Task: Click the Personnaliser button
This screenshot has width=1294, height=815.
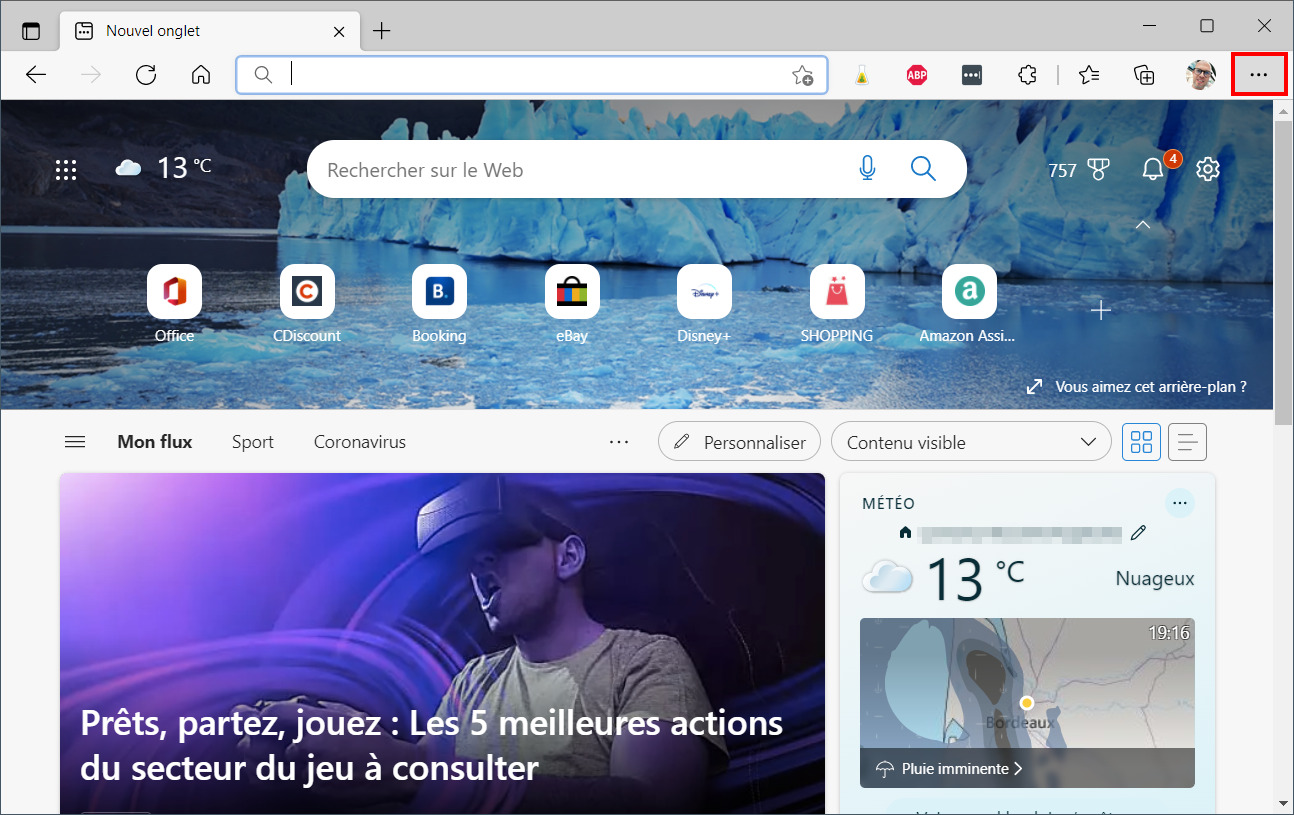Action: [x=739, y=442]
